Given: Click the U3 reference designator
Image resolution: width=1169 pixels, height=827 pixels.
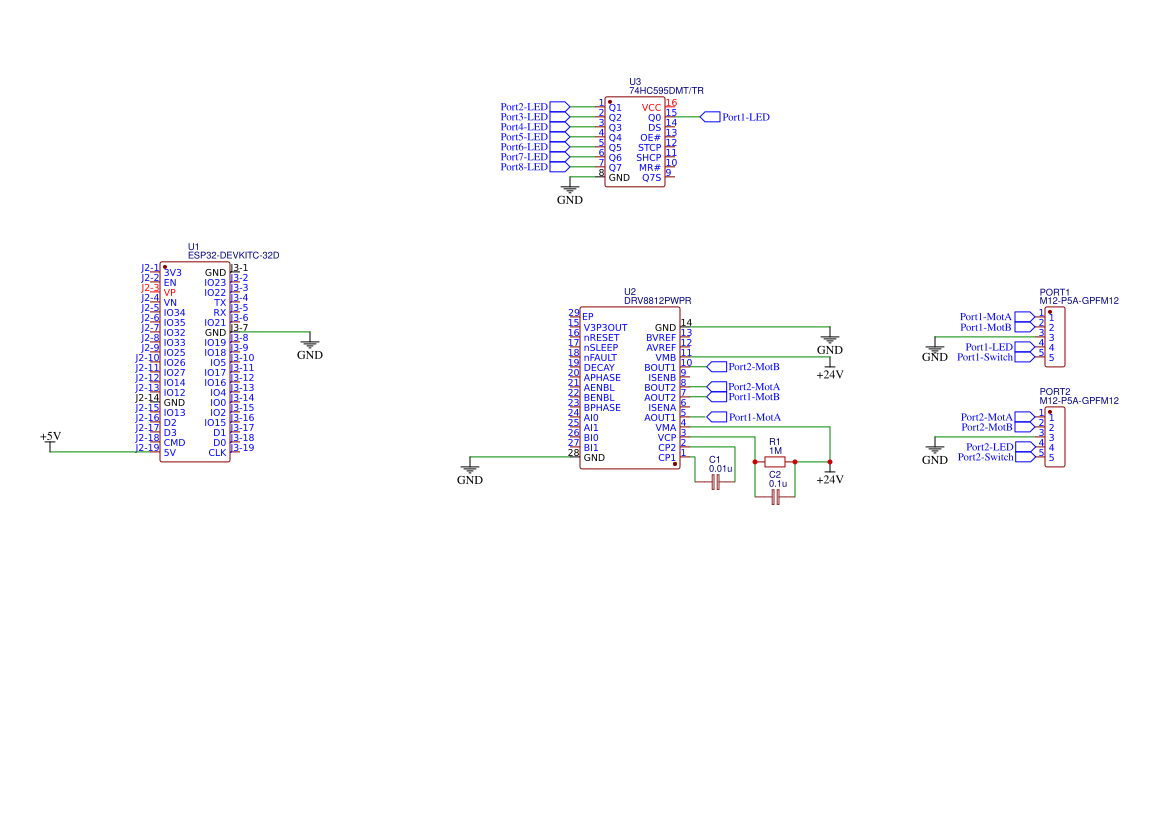Looking at the screenshot, I should point(635,82).
